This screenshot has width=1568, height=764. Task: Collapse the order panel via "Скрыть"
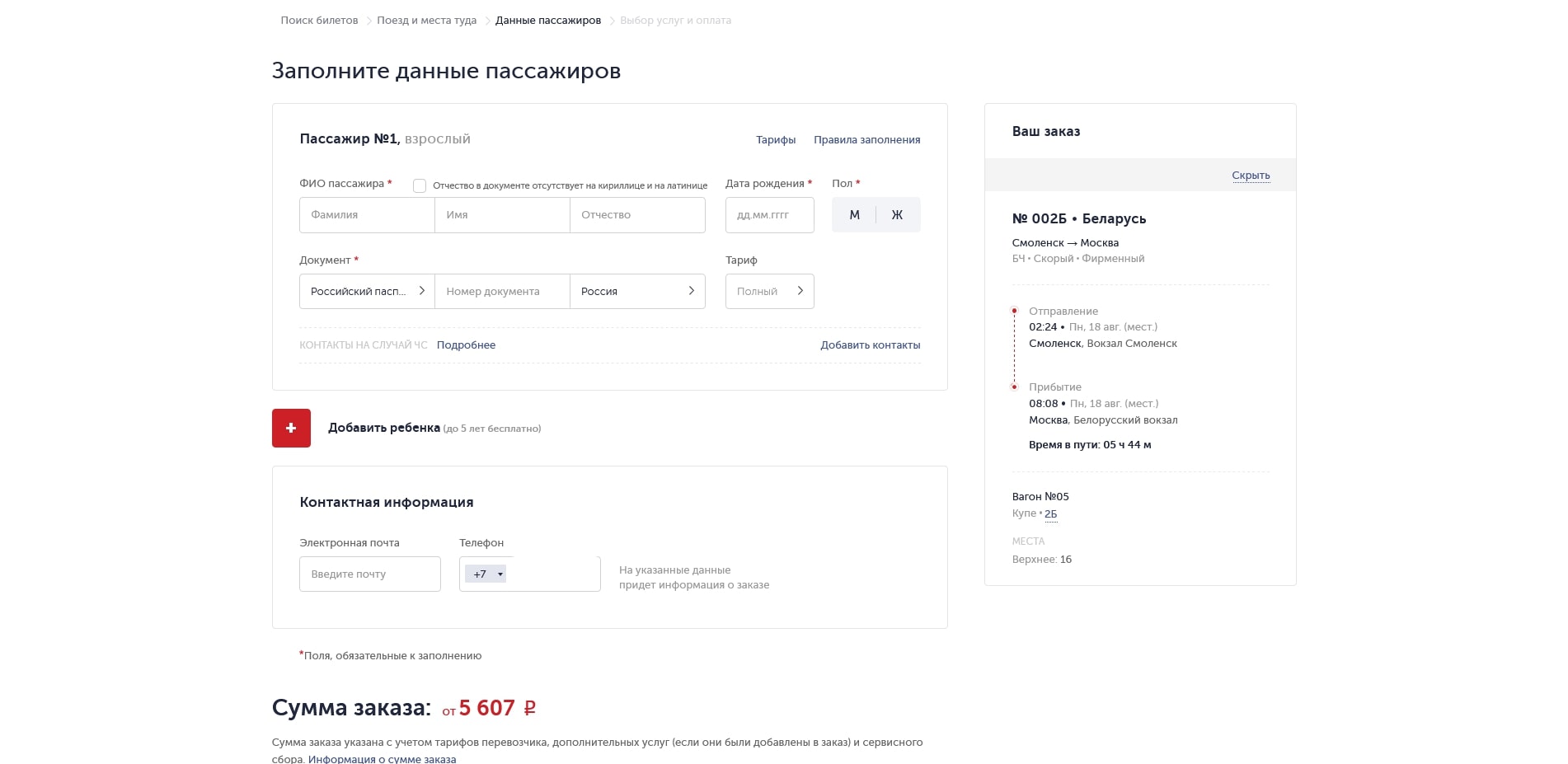click(x=1251, y=176)
